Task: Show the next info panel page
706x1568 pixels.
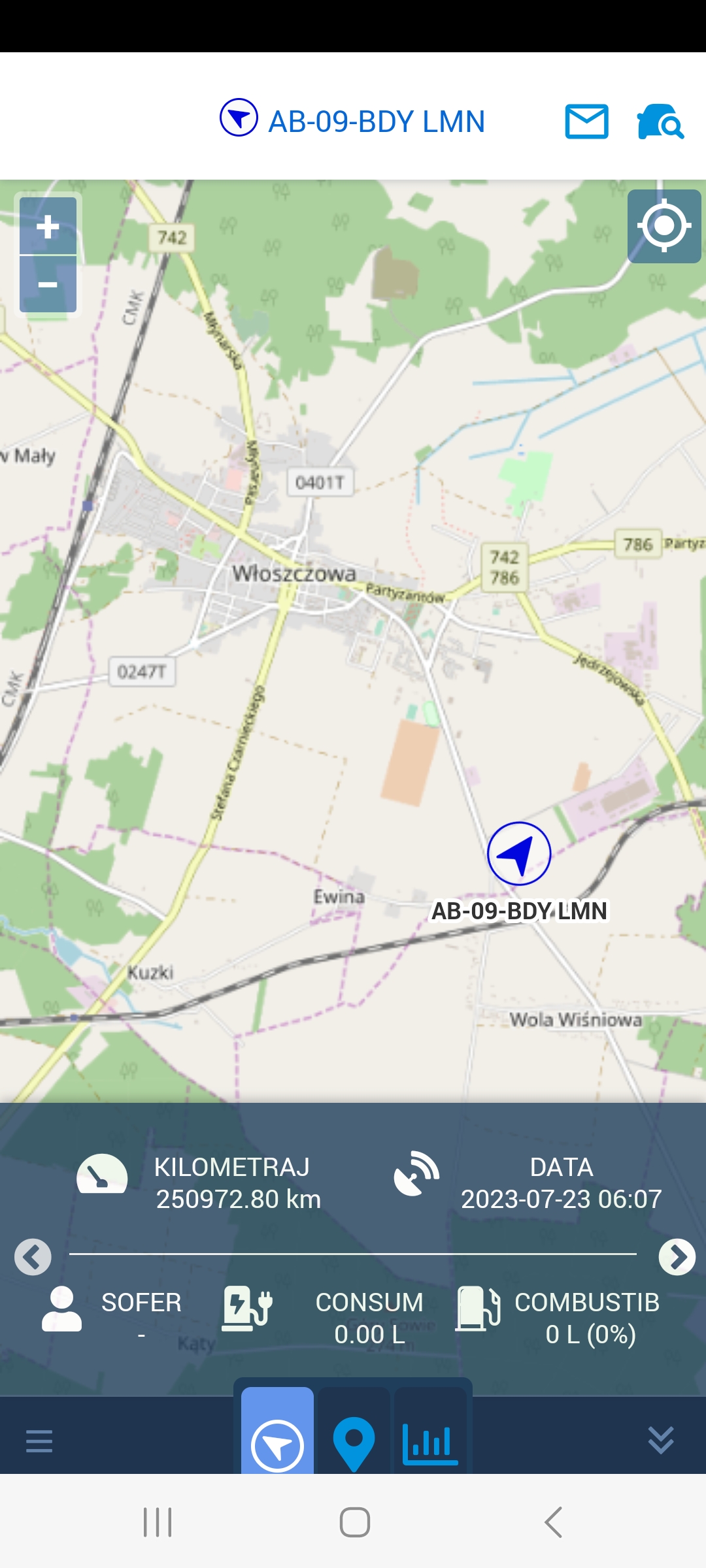Action: pos(677,1256)
